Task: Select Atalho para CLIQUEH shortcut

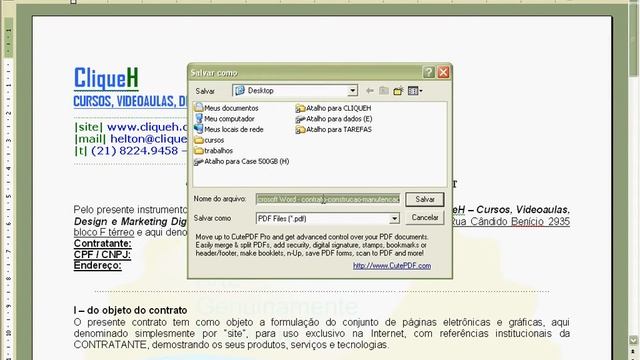Action: (333, 108)
